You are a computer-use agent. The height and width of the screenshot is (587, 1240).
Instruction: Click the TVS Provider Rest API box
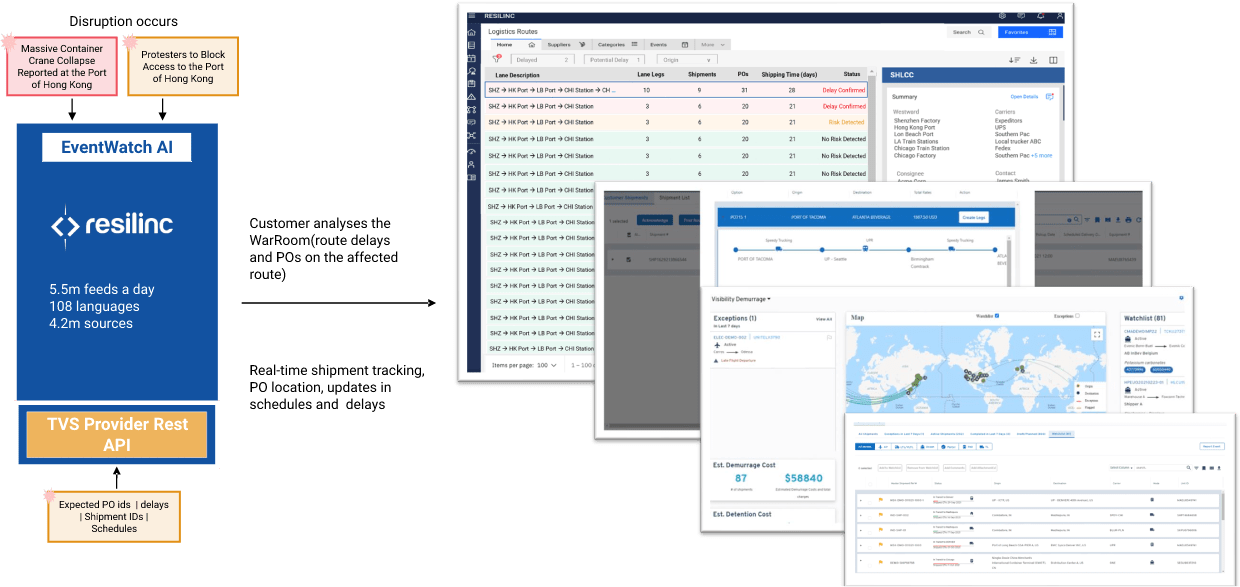pyautogui.click(x=116, y=434)
